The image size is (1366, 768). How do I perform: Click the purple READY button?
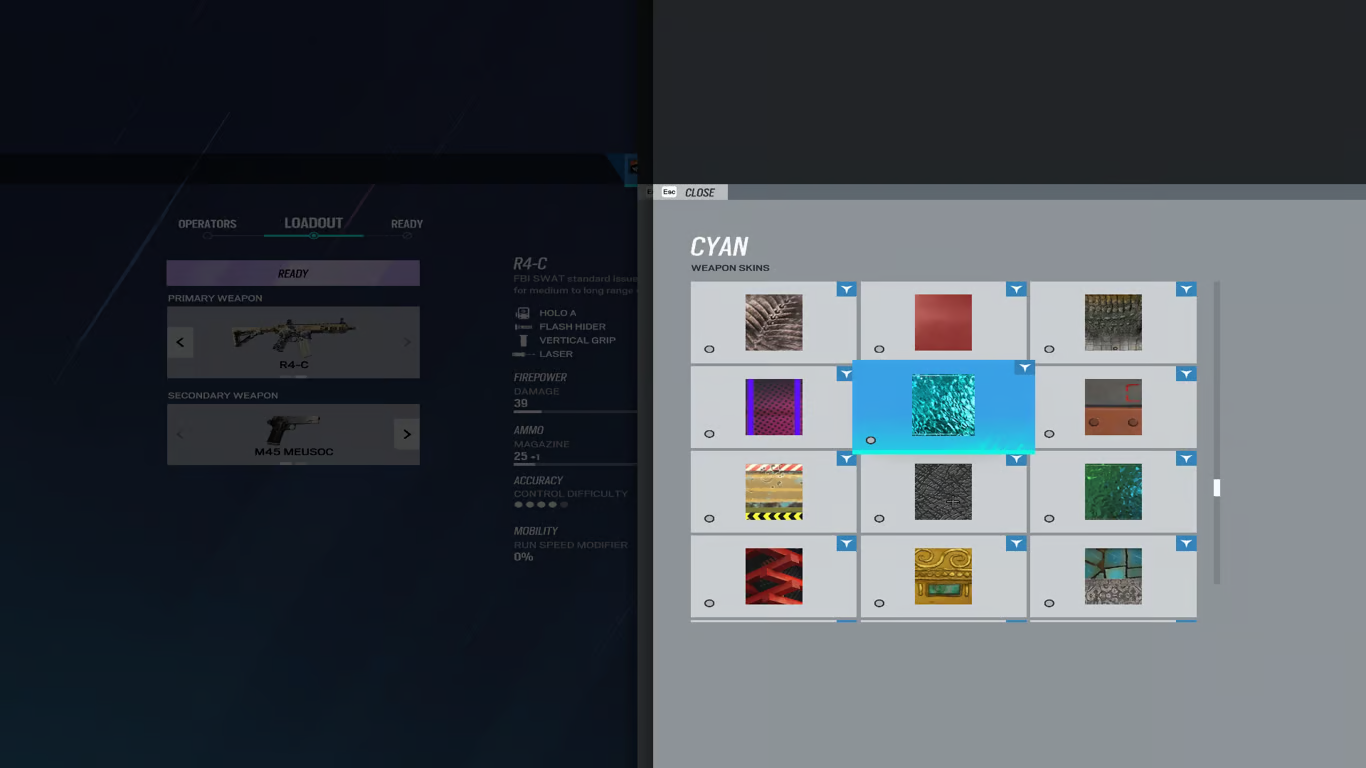[293, 273]
